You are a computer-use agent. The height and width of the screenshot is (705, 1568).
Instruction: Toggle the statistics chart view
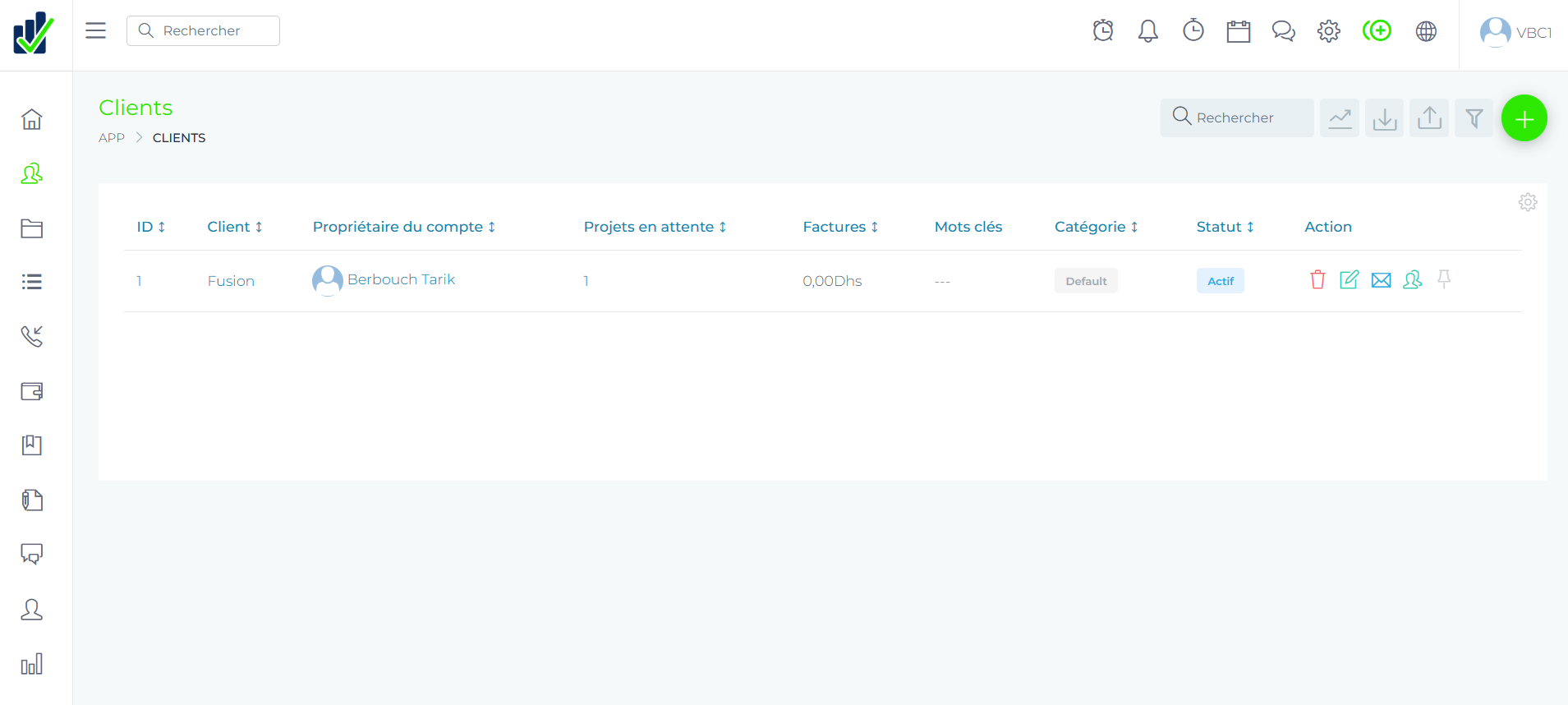tap(1340, 118)
